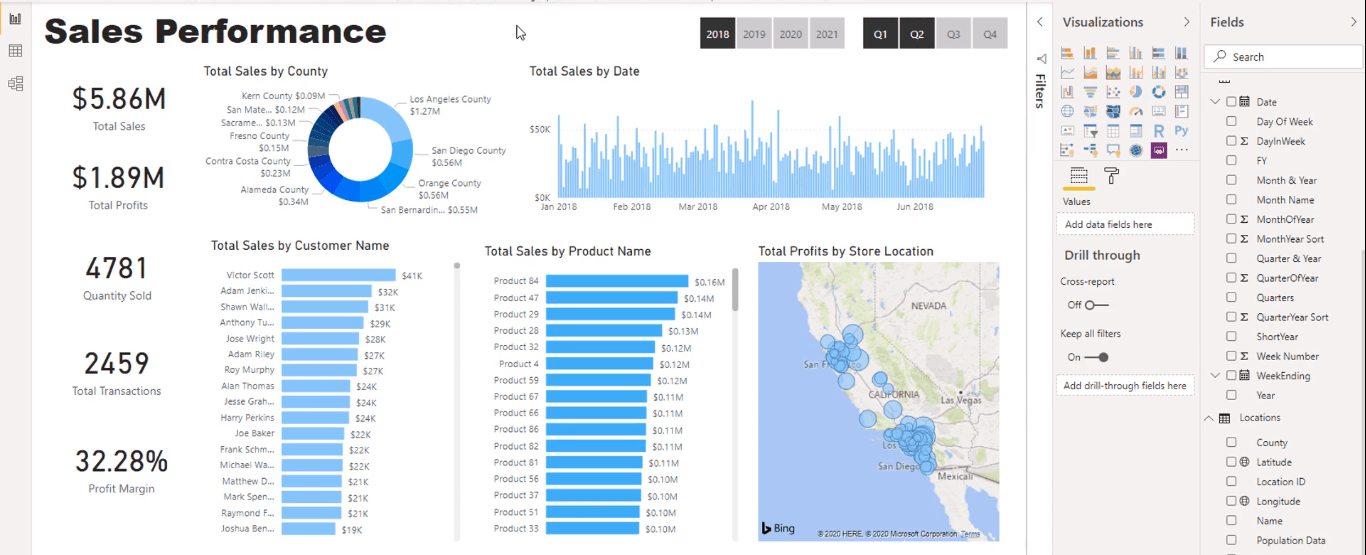Select the Scatter chart visualization
Screen dimensions: 1366x555
(x=1113, y=91)
